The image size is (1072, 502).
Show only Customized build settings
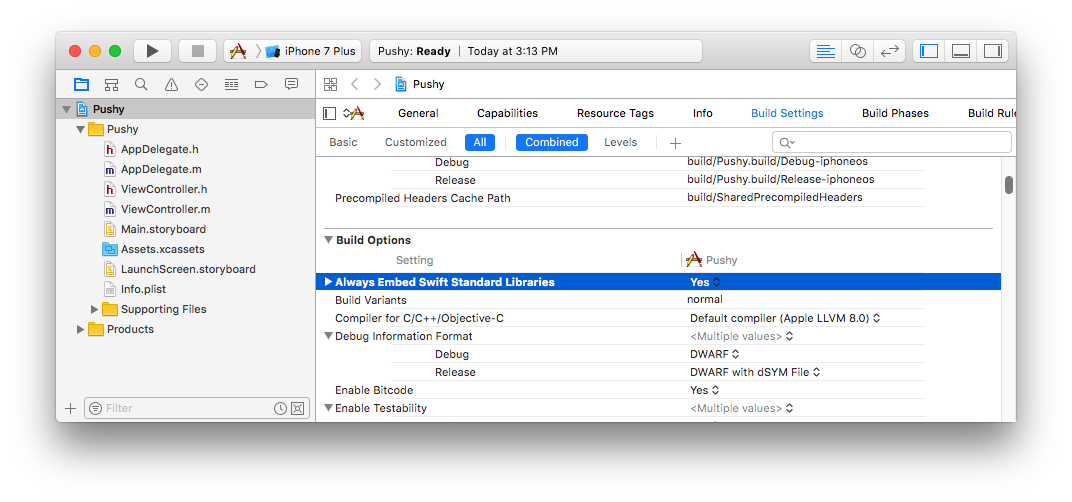click(416, 142)
